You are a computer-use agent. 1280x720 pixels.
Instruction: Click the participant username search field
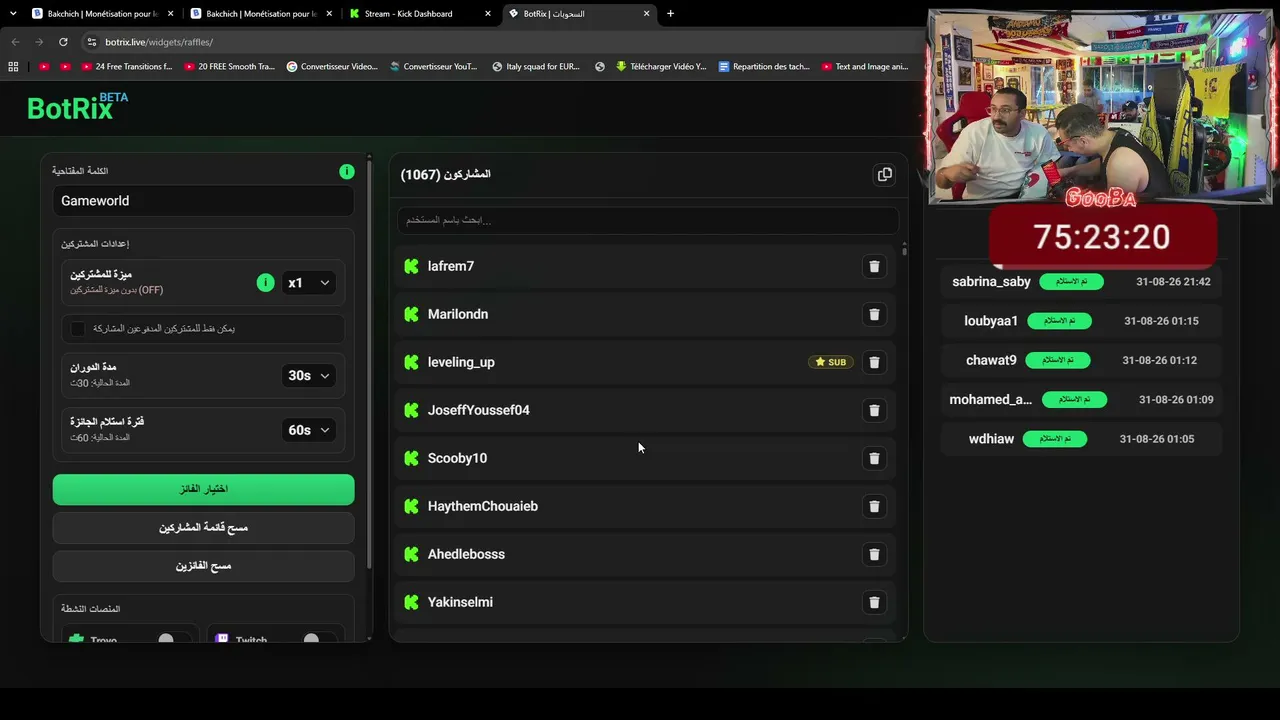pyautogui.click(x=648, y=220)
